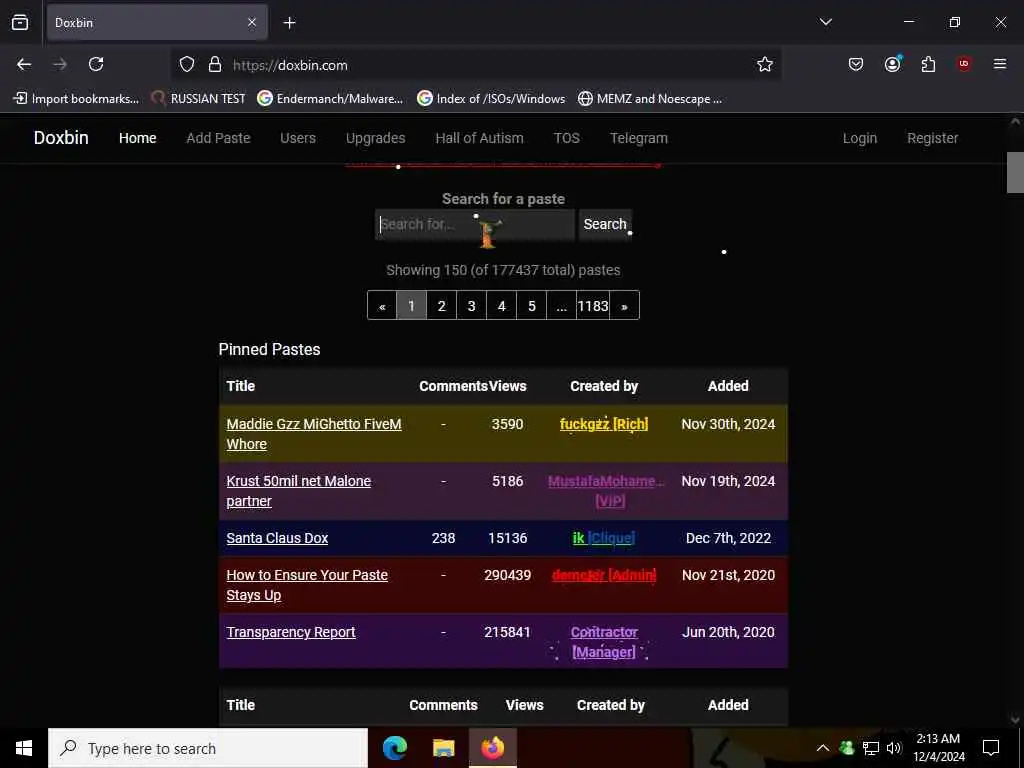The image size is (1024, 768).
Task: Click the 'Dec 7th, 2022' date cell
Action: [x=728, y=538]
